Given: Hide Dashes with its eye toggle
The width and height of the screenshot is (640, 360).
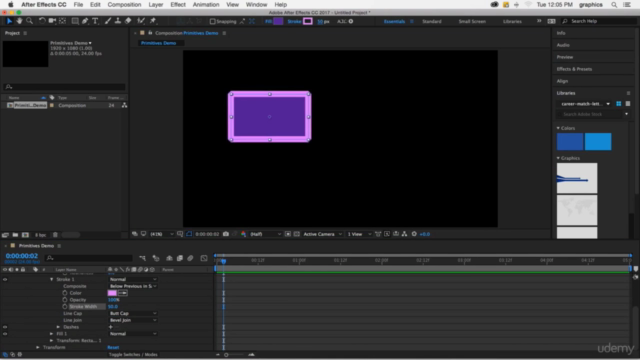Looking at the screenshot, I should 5,327.
